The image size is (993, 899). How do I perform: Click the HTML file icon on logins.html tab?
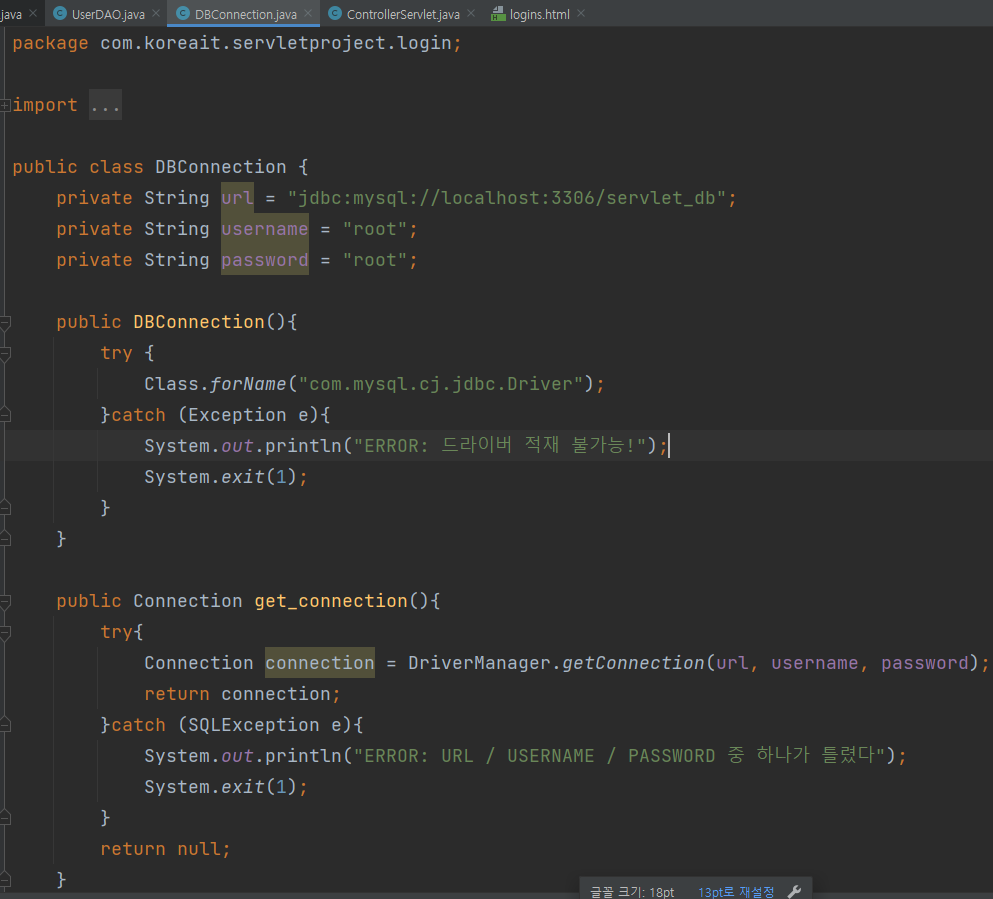coord(498,13)
